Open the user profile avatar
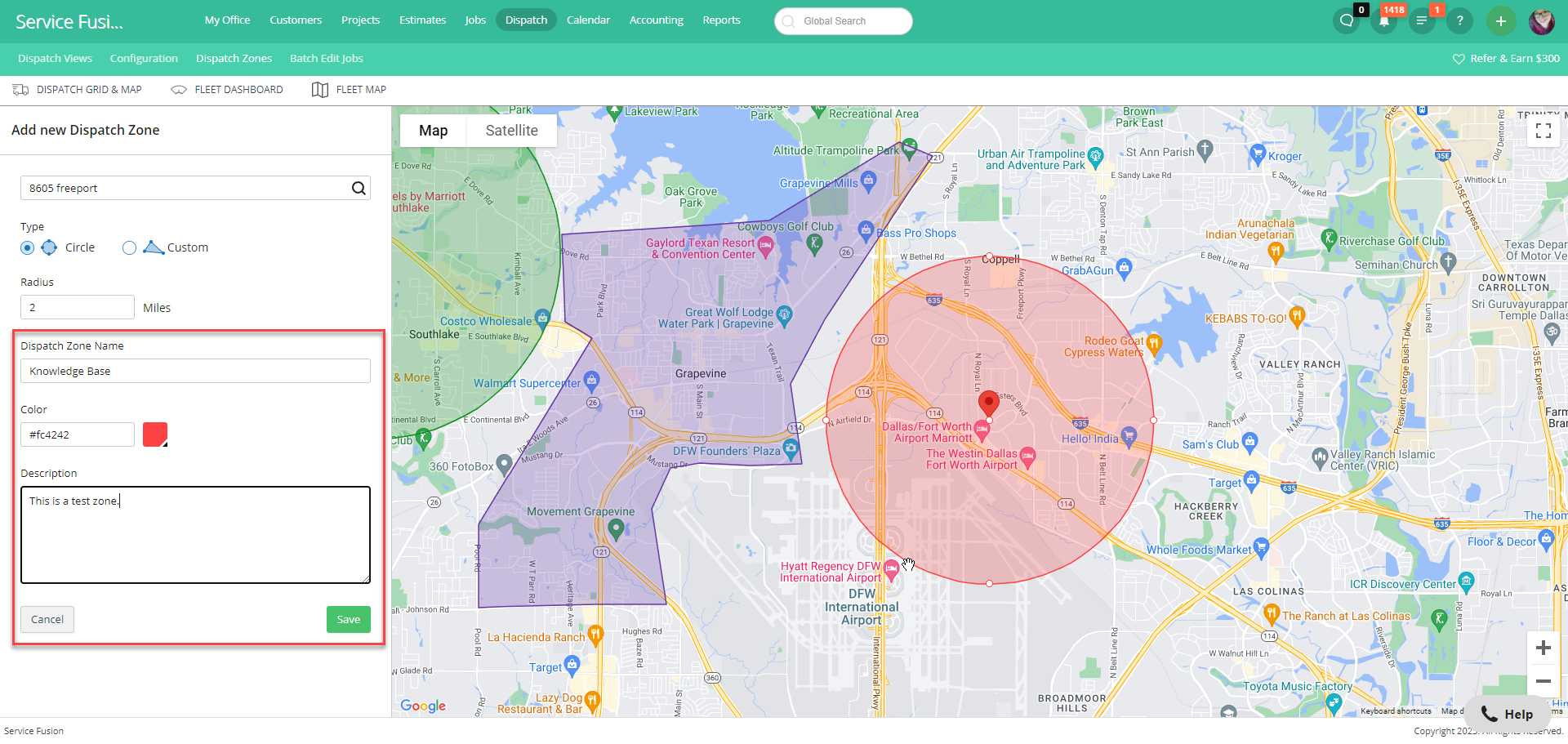Image resolution: width=1568 pixels, height=744 pixels. [1541, 21]
